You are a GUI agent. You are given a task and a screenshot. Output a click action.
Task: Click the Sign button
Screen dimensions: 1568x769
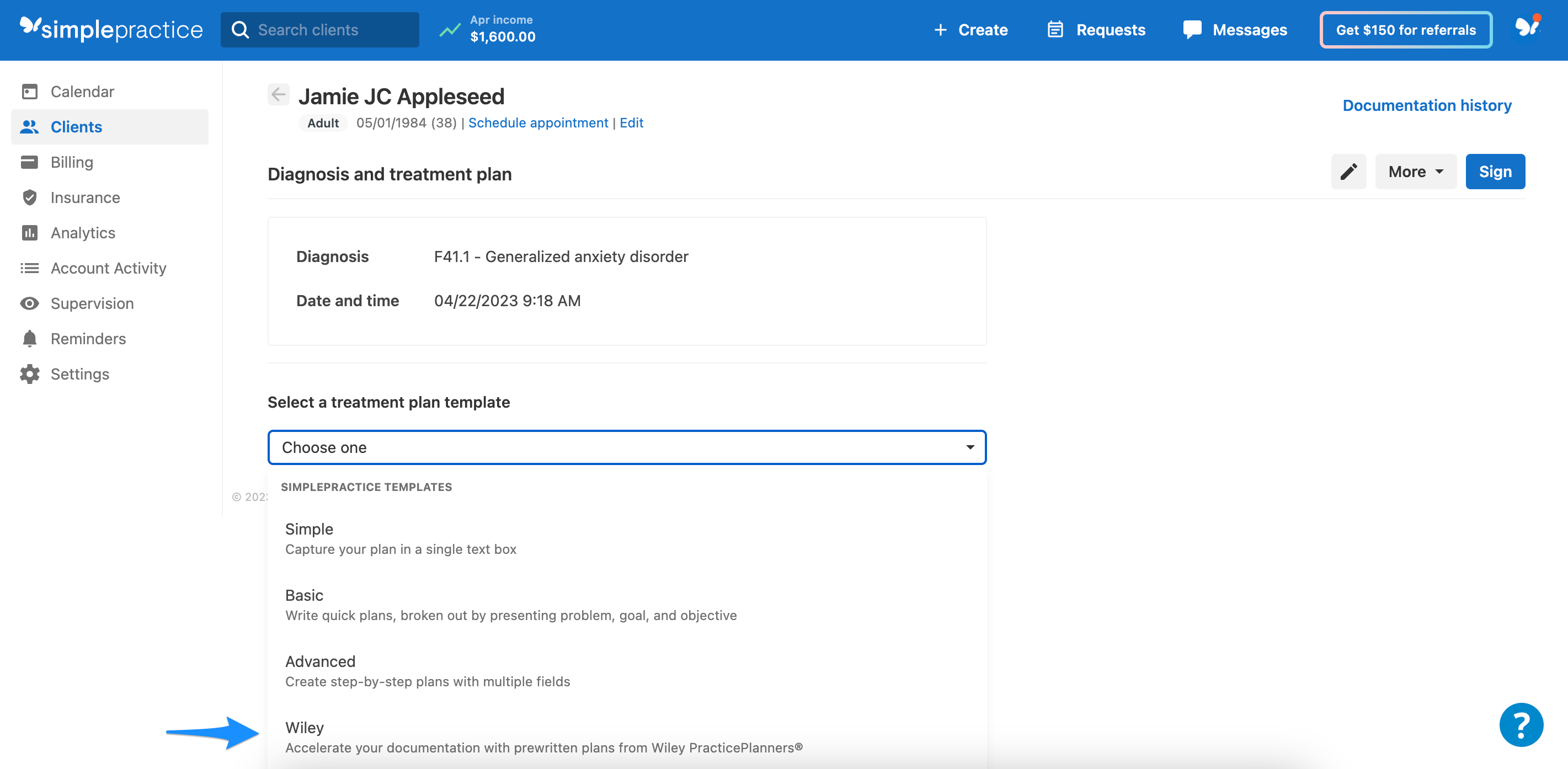pos(1495,171)
